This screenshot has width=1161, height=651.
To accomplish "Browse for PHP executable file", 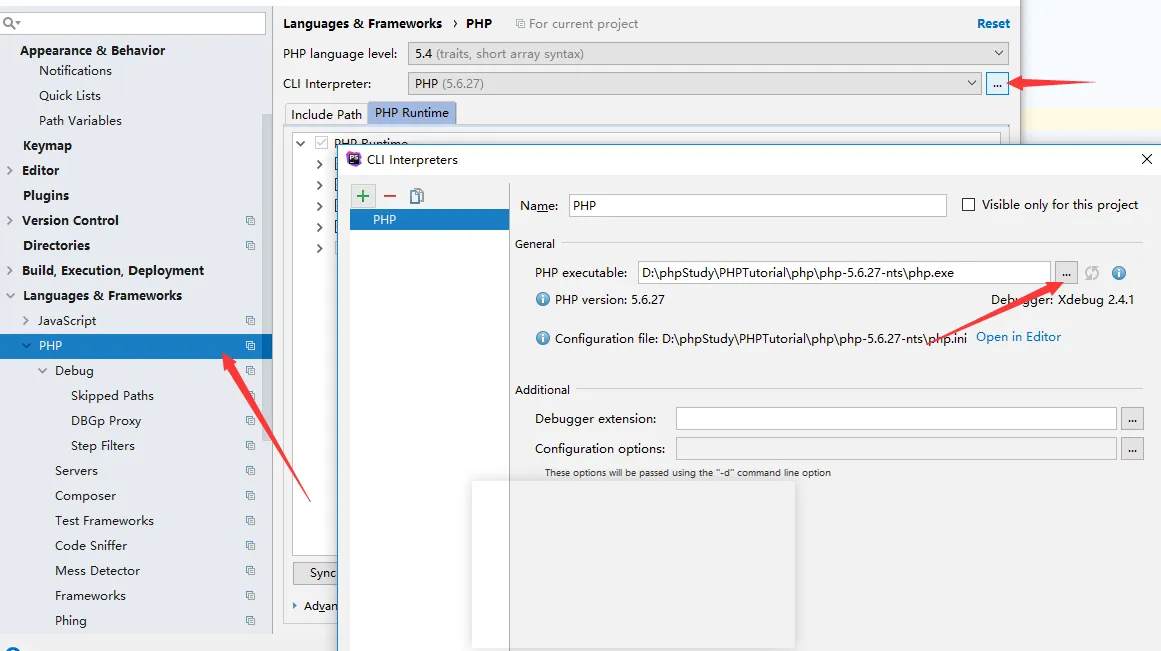I will [1066, 272].
